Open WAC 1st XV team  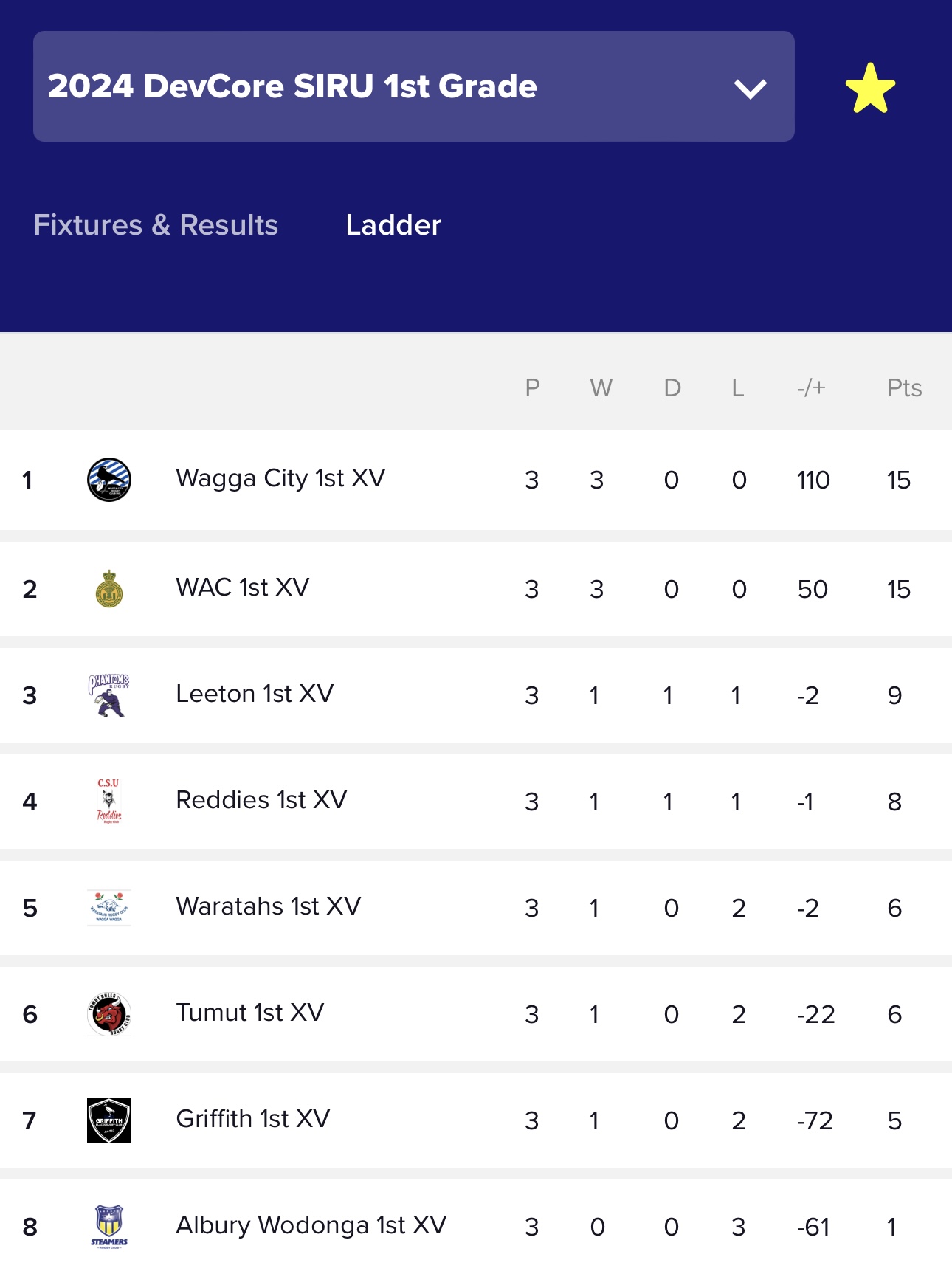click(243, 588)
